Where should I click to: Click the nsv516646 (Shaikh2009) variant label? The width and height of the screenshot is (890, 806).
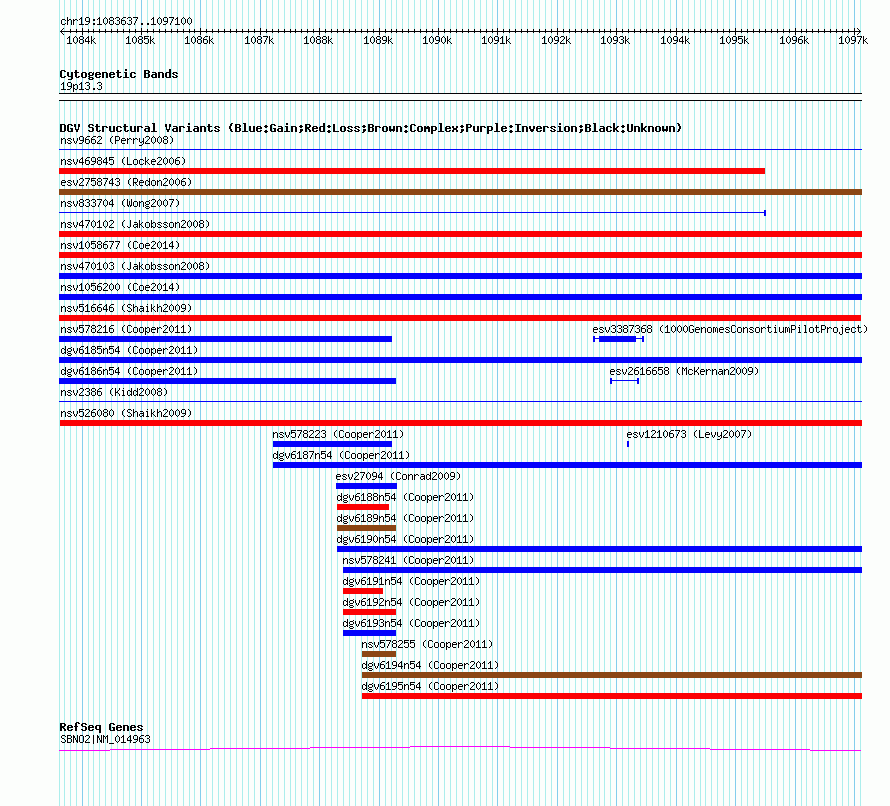coord(126,308)
